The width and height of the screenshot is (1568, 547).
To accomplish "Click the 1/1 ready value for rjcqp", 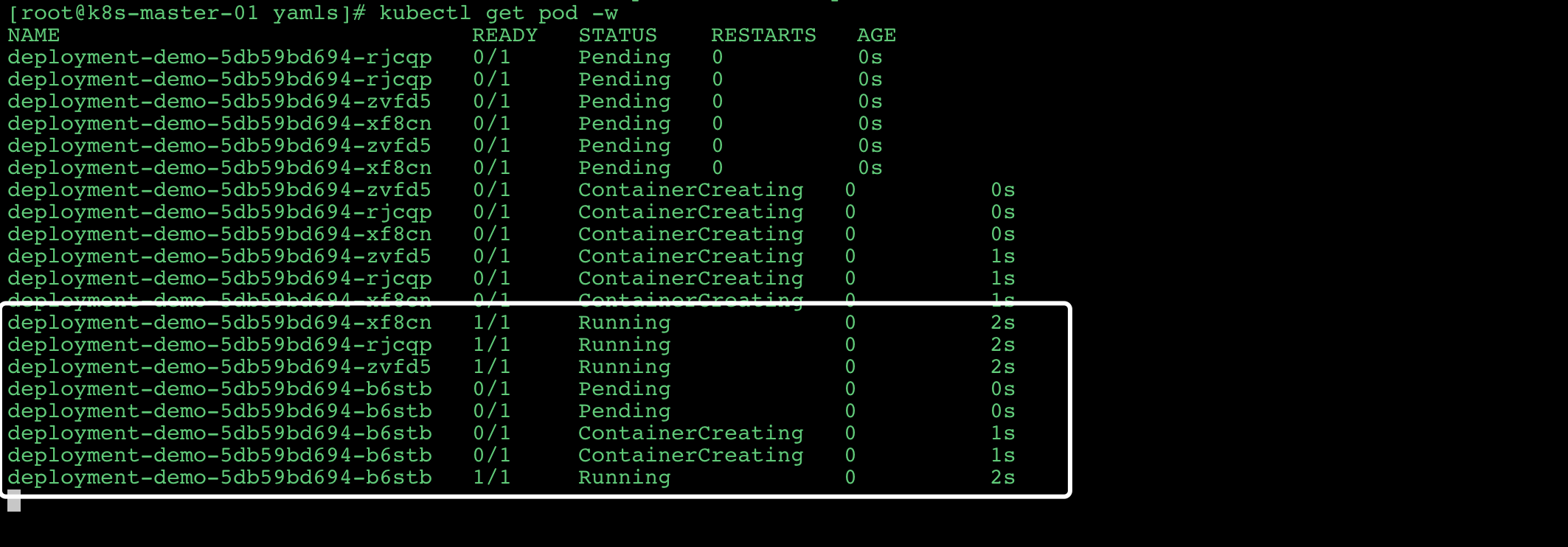I will 491,345.
